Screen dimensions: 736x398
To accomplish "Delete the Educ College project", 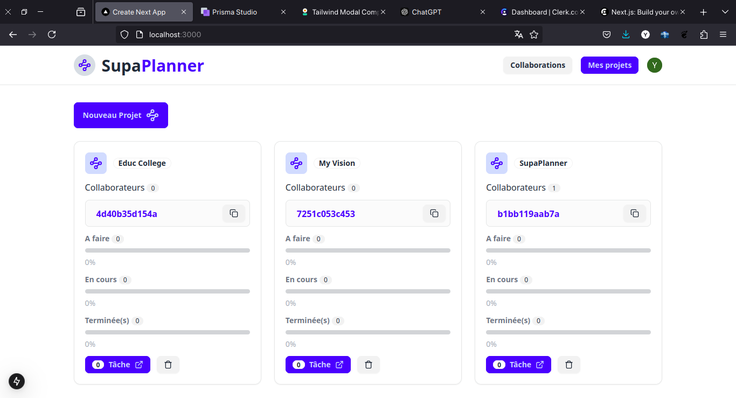I will coord(168,365).
